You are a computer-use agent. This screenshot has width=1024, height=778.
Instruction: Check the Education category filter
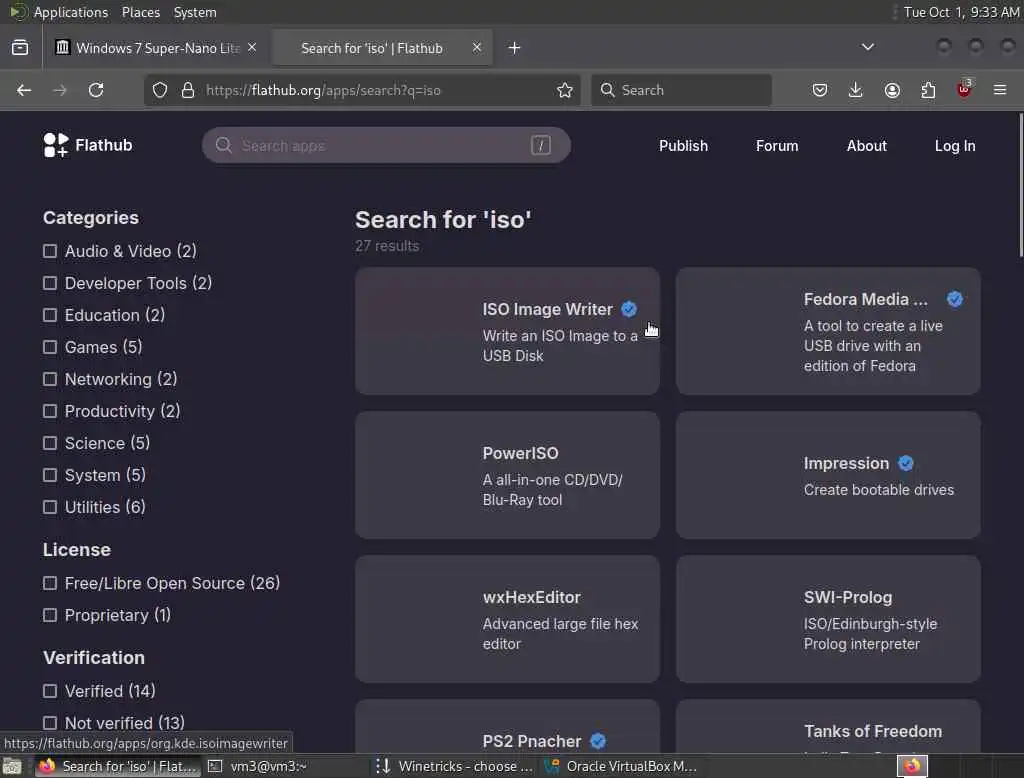click(x=50, y=315)
